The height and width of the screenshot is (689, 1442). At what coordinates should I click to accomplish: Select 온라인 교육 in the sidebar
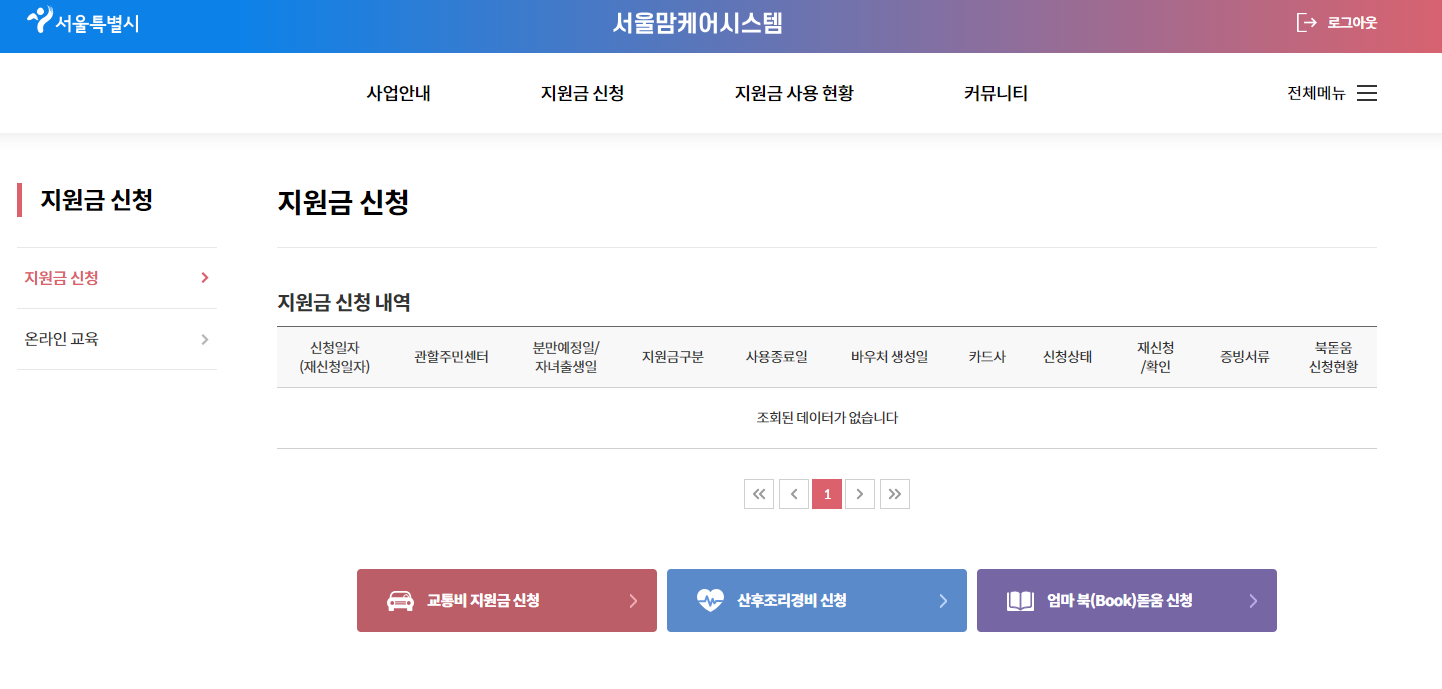[117, 339]
